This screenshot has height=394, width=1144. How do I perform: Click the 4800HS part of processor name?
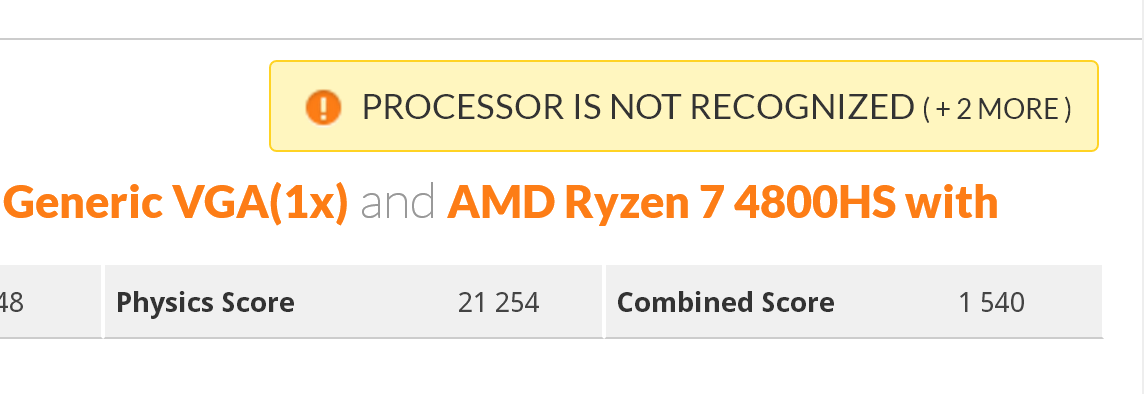click(x=814, y=202)
